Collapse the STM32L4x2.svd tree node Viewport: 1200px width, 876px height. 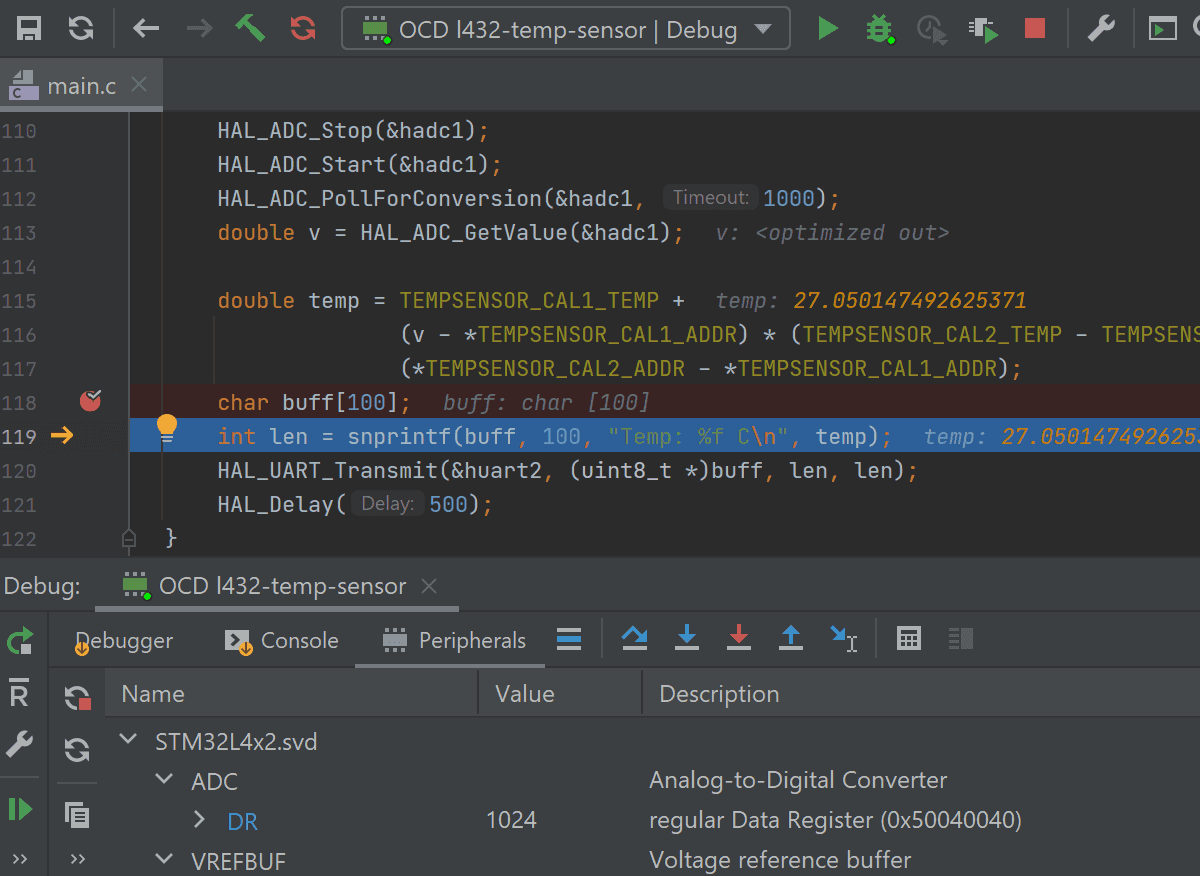tap(128, 741)
